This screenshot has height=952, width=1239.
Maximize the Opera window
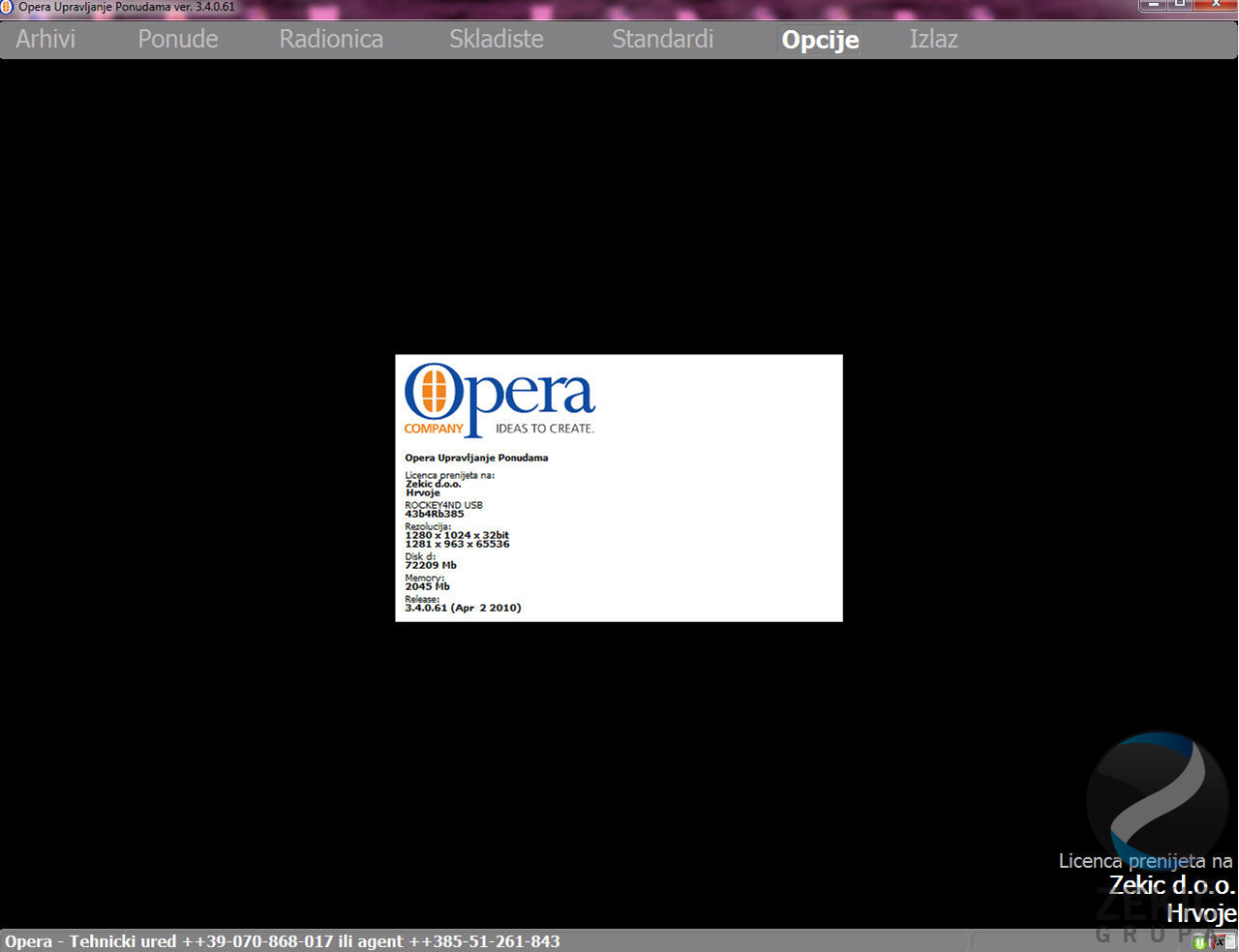[1180, 5]
